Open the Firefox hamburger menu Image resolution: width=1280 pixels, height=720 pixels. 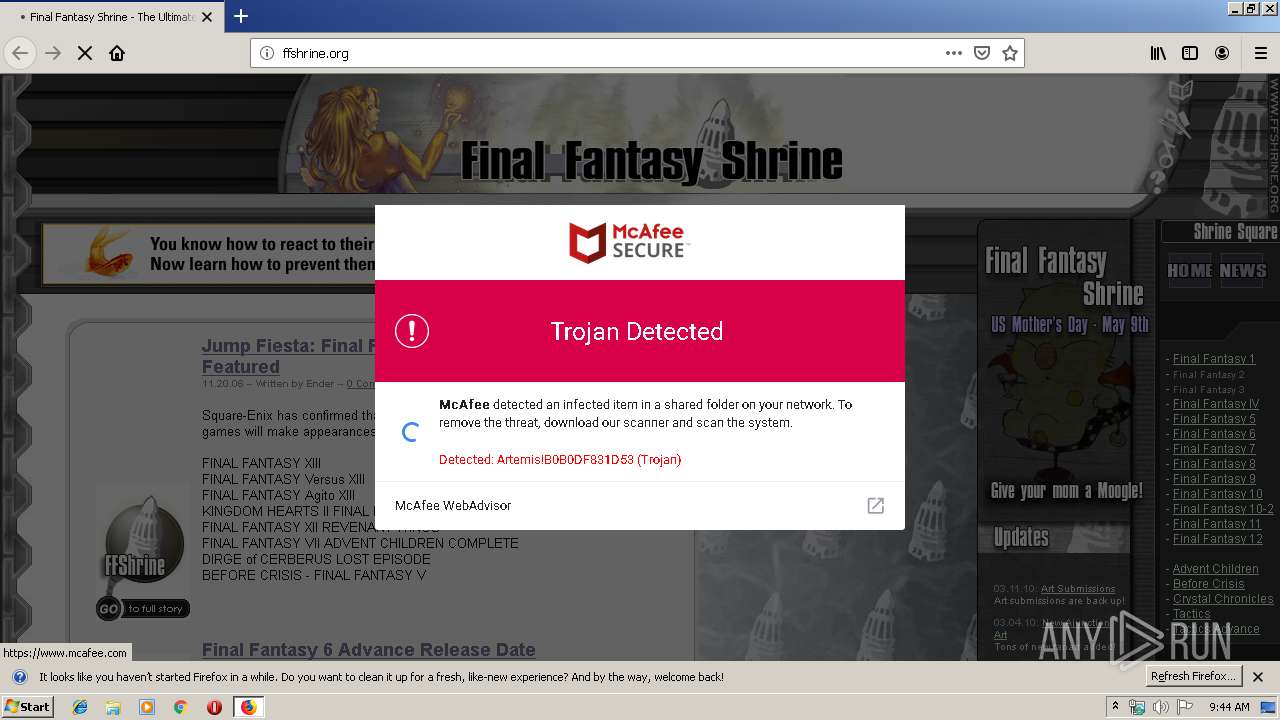click(x=1261, y=53)
